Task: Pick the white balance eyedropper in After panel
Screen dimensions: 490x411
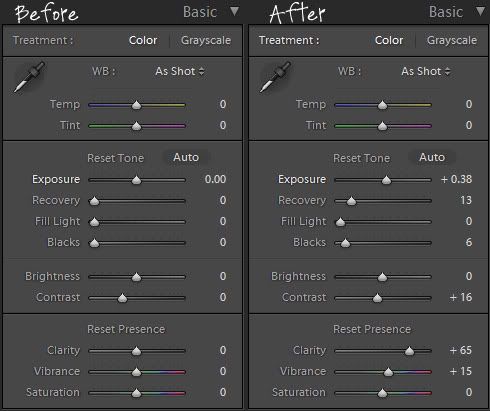Action: [x=275, y=77]
